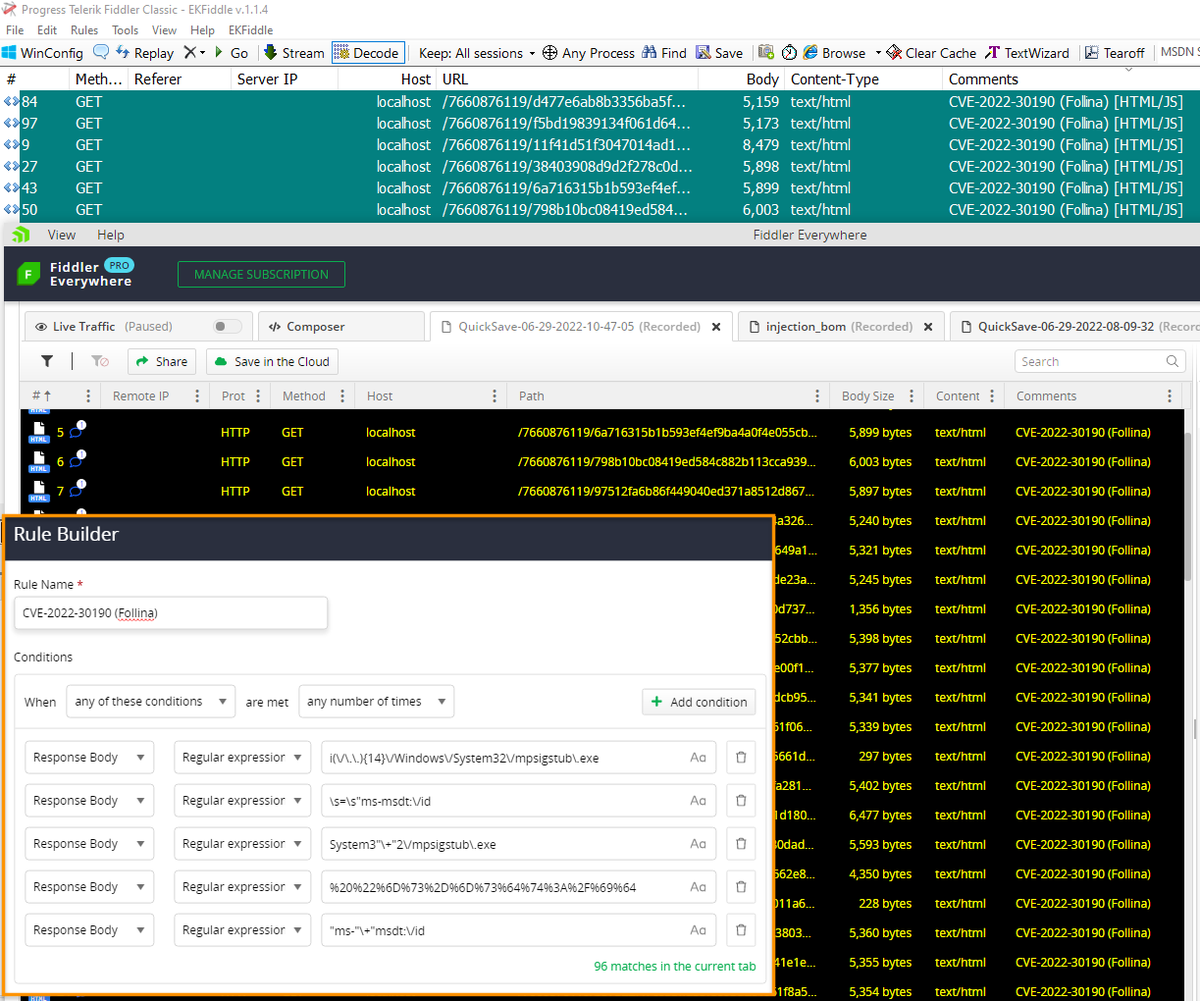1200x1001 pixels.
Task: Click the Rule Name input field
Action: [171, 613]
